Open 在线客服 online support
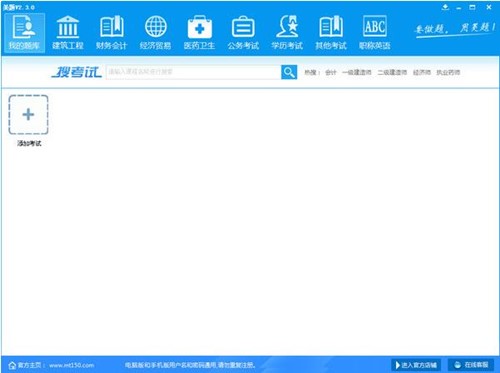The width and height of the screenshot is (500, 373). tap(471, 365)
